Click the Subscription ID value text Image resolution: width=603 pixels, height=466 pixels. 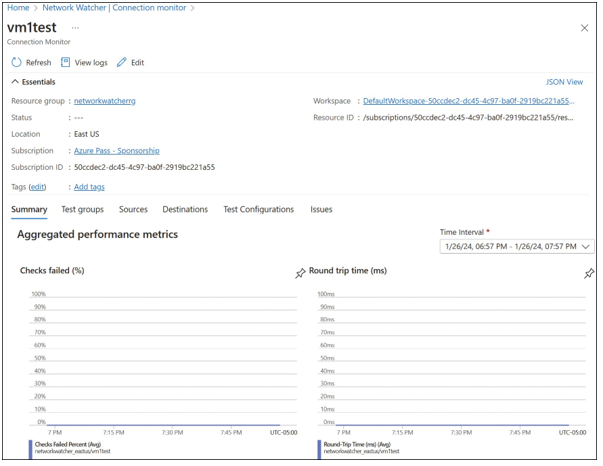(x=144, y=167)
